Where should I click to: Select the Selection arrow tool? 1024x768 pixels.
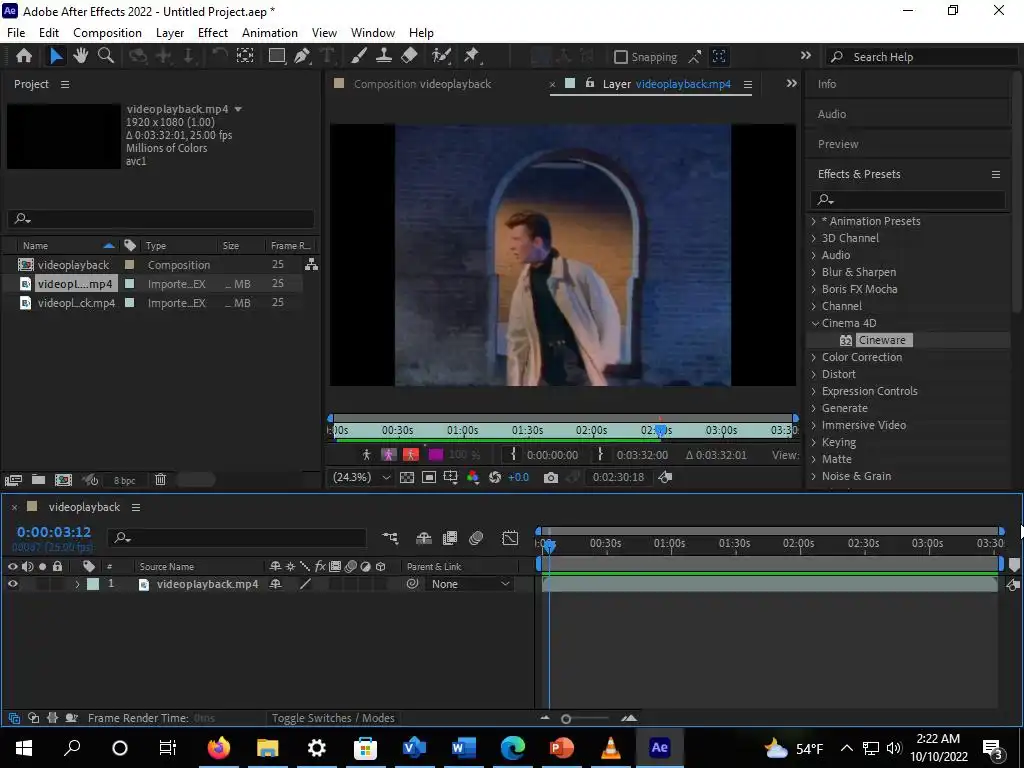click(56, 56)
